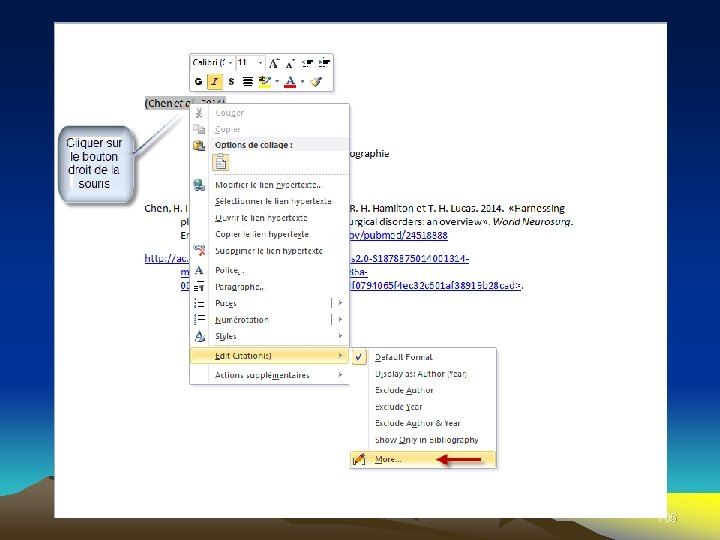Select Display as: Author (Year)
The image size is (720, 540).
click(x=421, y=374)
